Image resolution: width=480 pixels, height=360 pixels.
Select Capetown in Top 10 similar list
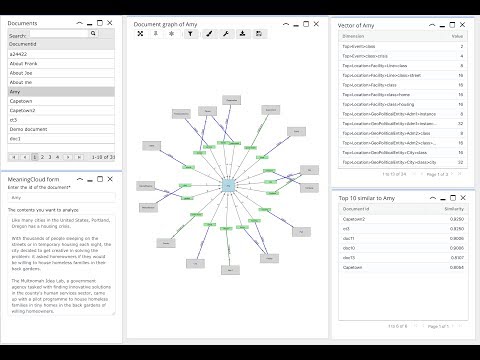pyautogui.click(x=403, y=267)
